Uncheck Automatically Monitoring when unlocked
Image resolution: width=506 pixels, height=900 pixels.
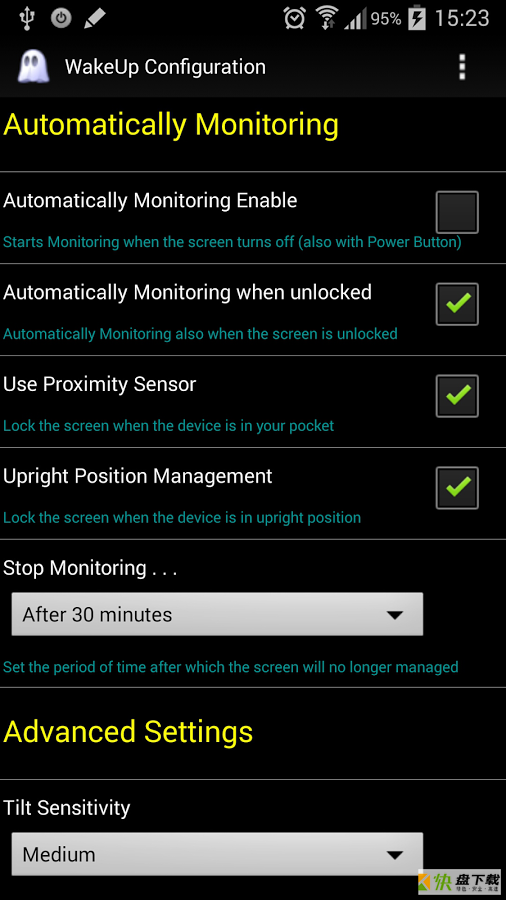[457, 304]
